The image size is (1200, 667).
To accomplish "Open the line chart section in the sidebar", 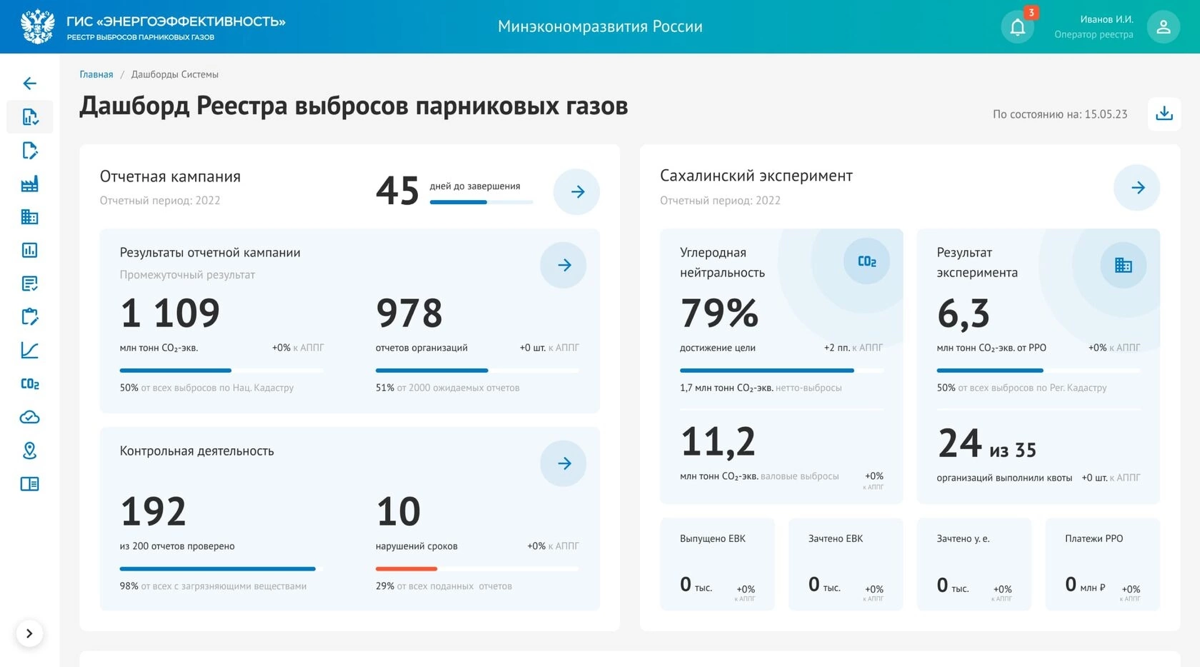I will tap(30, 350).
